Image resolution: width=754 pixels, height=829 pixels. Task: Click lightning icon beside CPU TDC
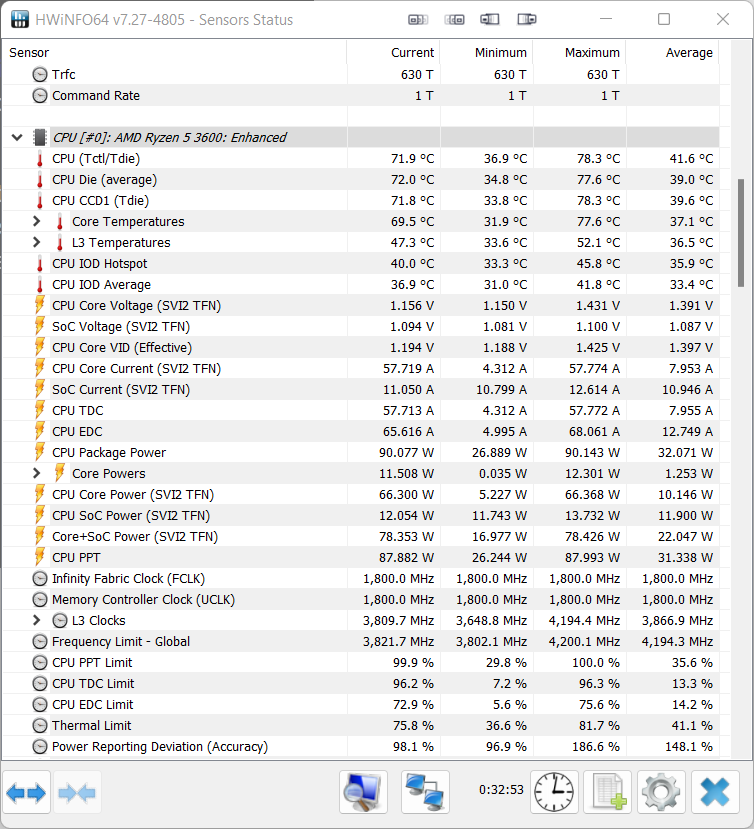pos(40,410)
